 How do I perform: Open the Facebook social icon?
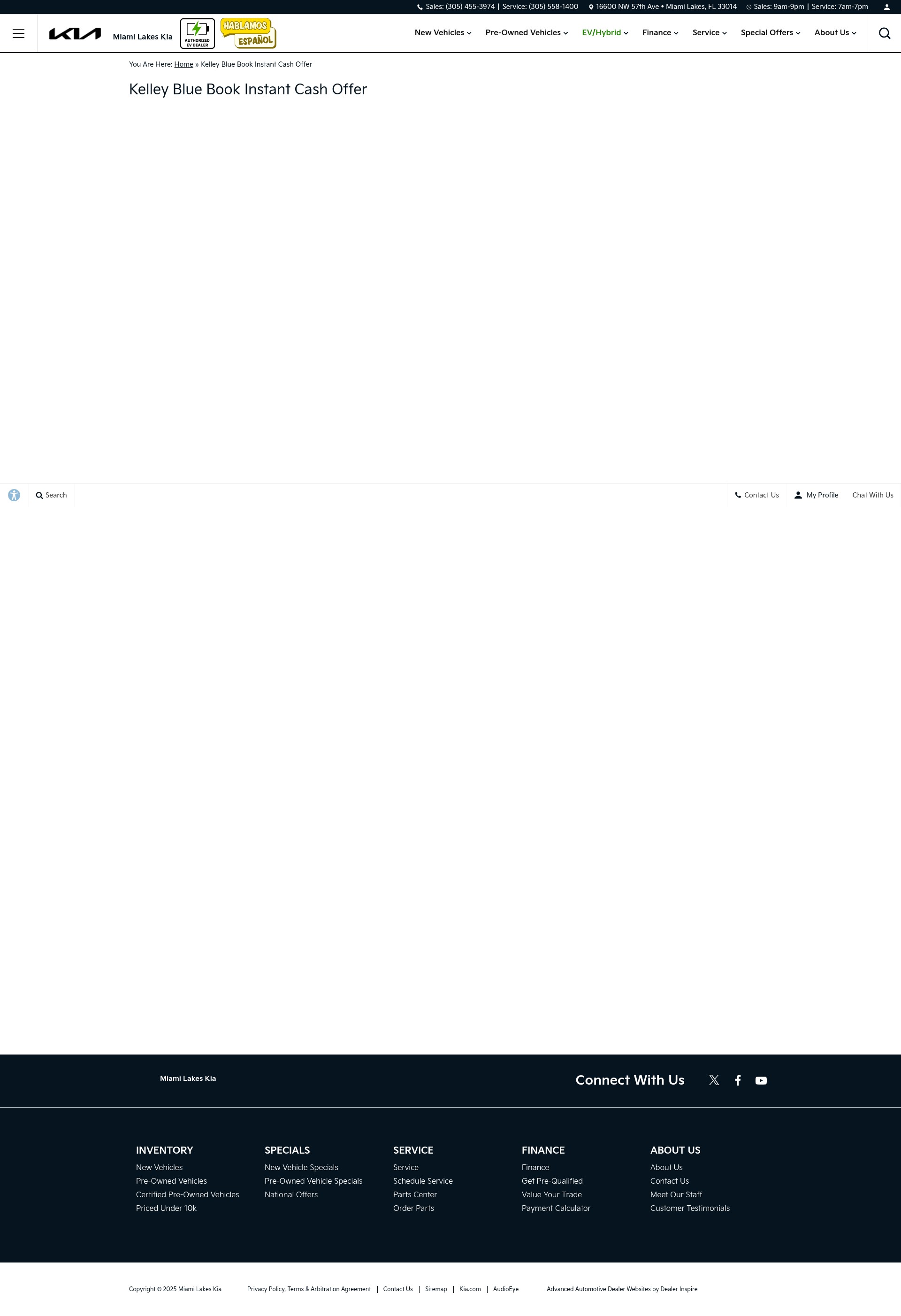(737, 1080)
